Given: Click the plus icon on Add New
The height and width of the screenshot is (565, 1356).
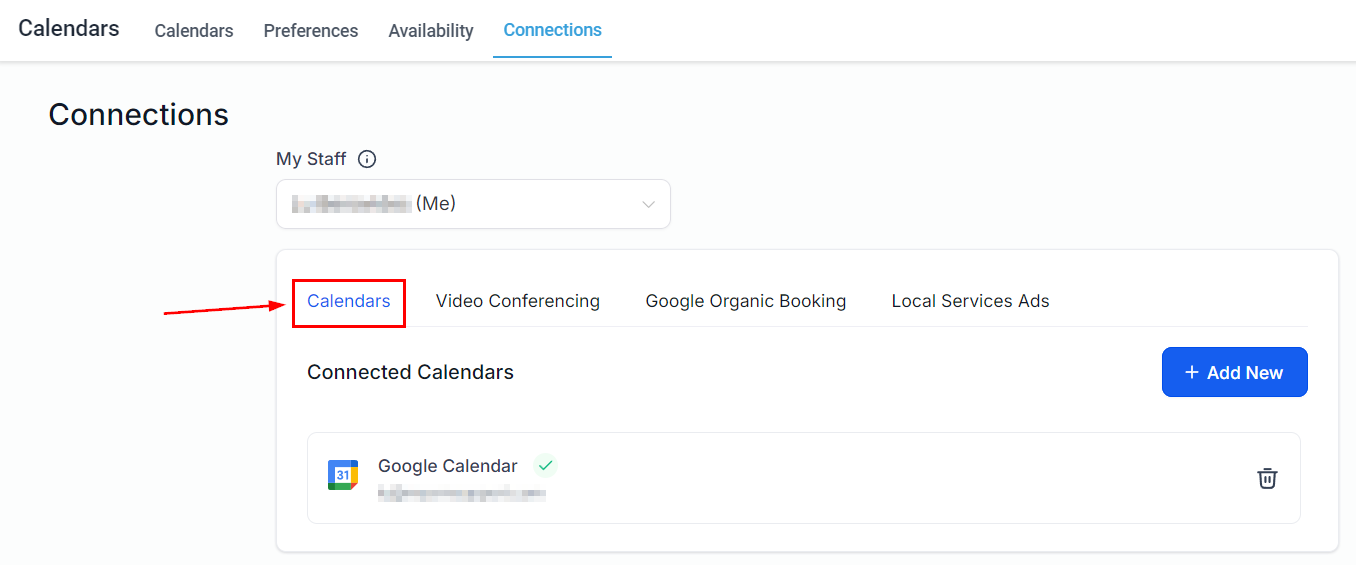Looking at the screenshot, I should pyautogui.click(x=1191, y=373).
